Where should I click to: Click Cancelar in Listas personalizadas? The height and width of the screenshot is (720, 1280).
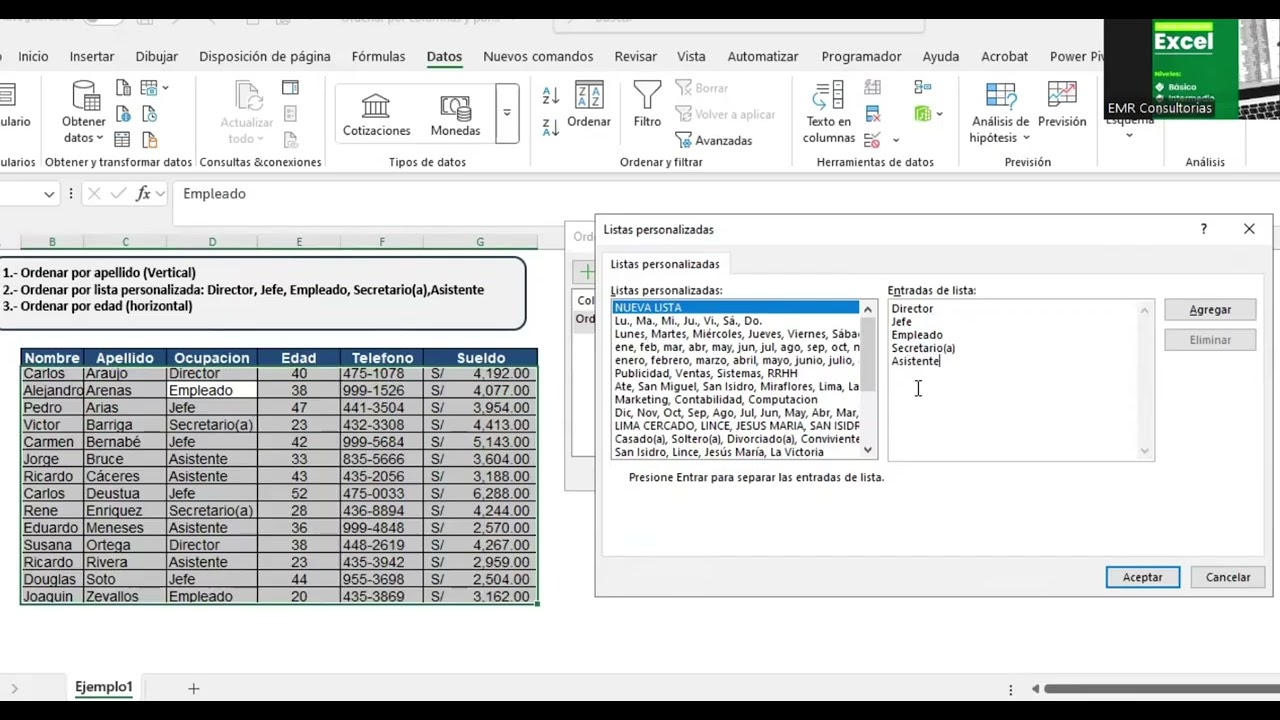tap(1228, 577)
